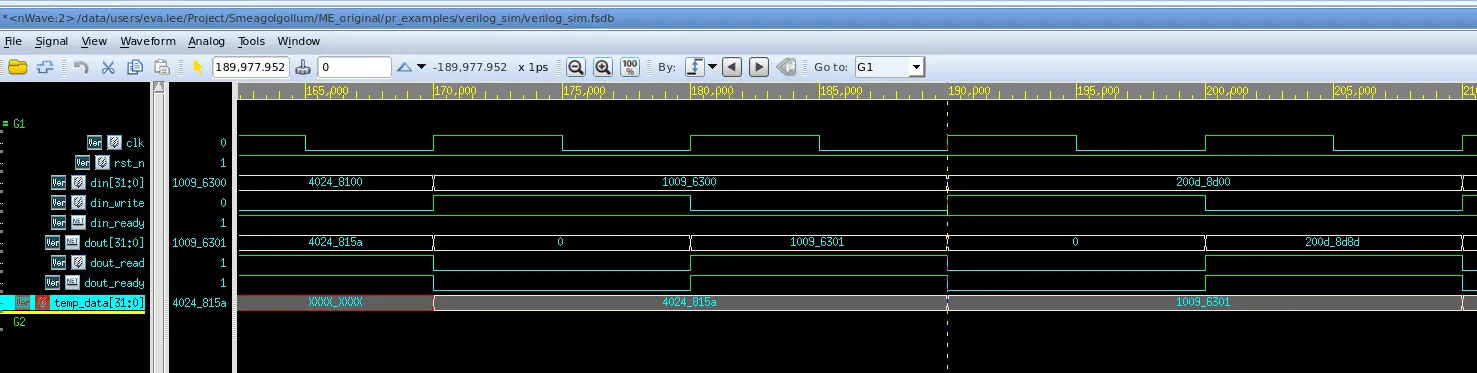Viewport: 1477px width, 373px height.
Task: Click the NET icon beside dout_ready
Action: 71,283
